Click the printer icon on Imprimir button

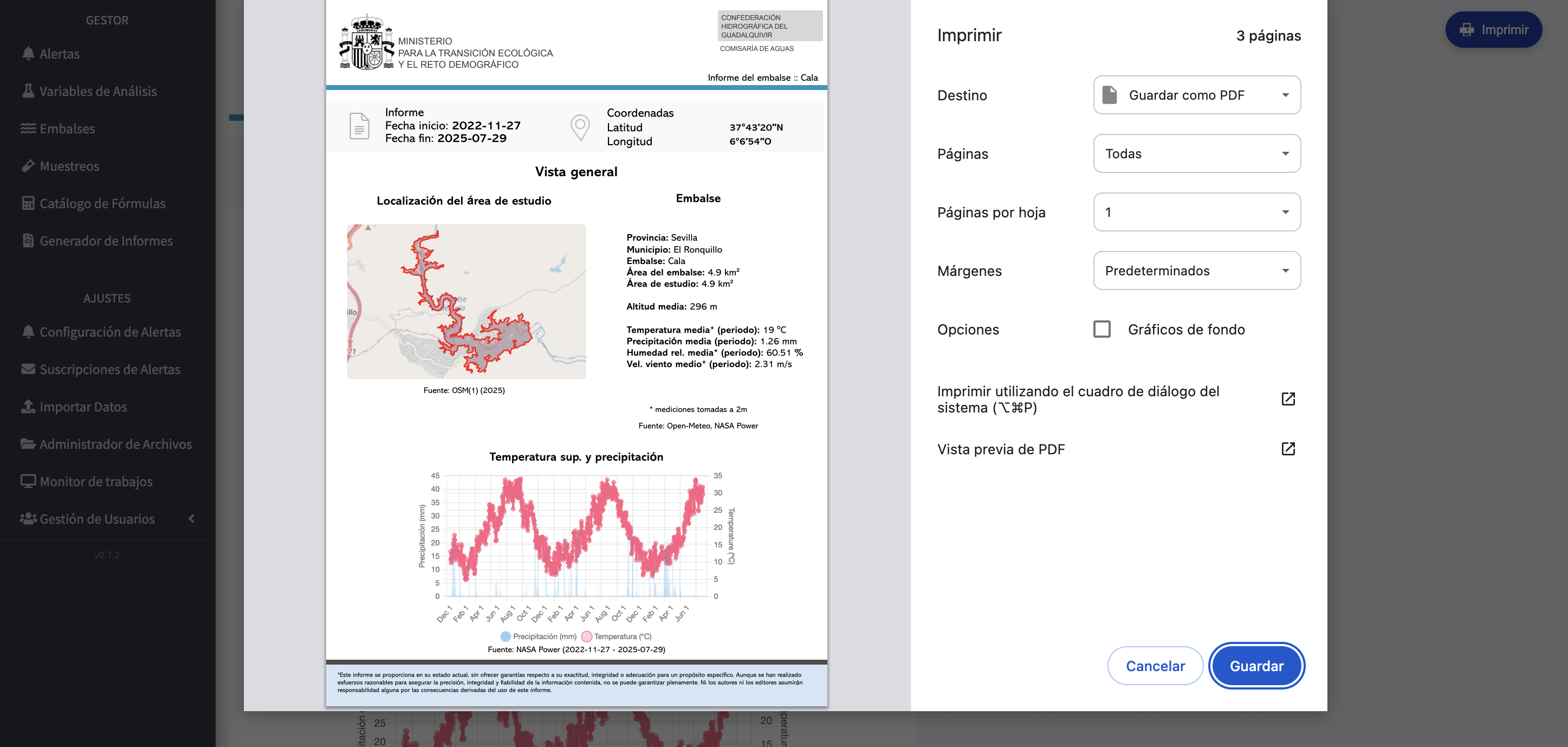1467,29
